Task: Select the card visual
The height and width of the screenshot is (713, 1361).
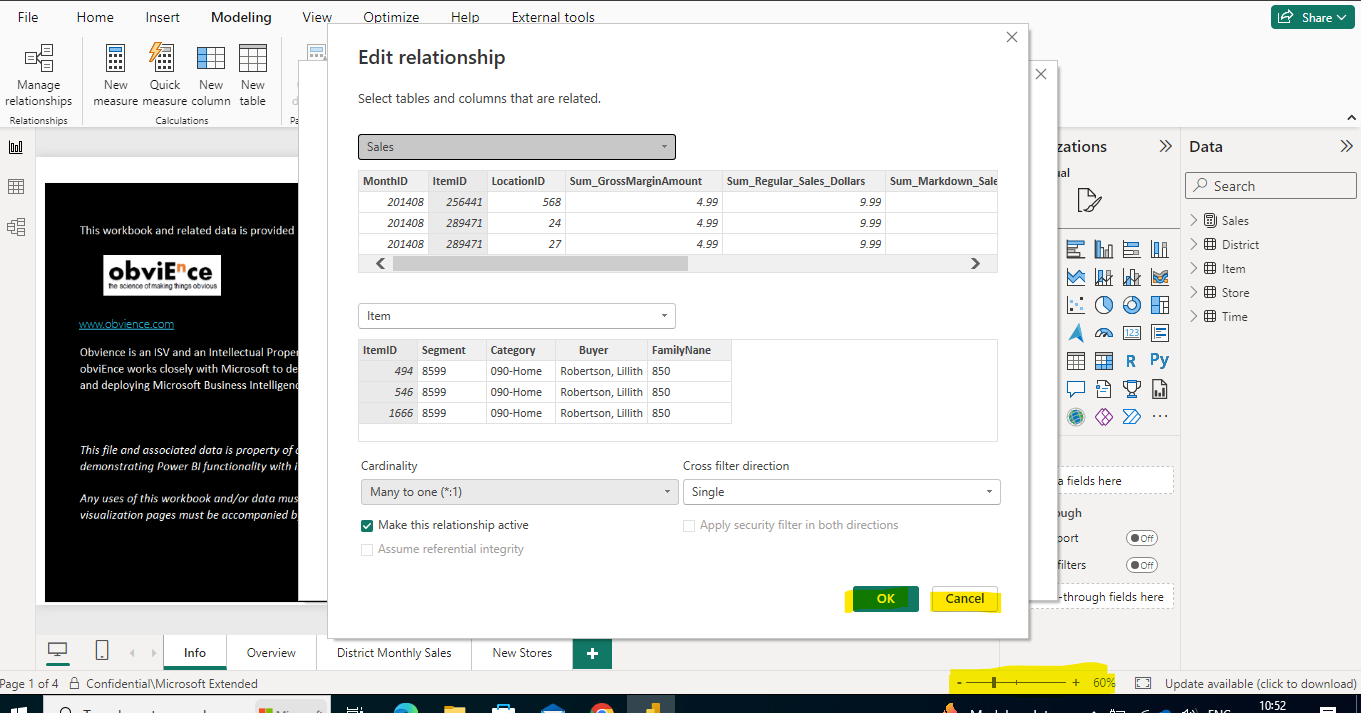Action: click(x=1132, y=333)
